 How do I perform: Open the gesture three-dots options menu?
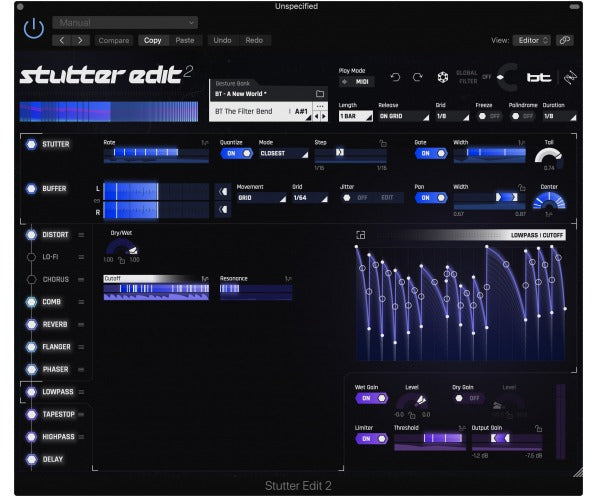pyautogui.click(x=320, y=106)
